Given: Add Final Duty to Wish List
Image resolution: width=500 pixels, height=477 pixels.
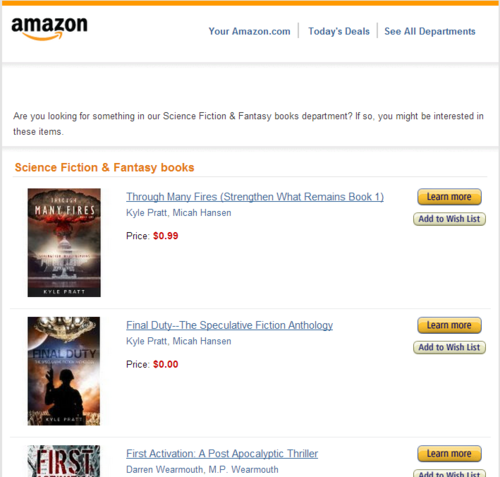Looking at the screenshot, I should pyautogui.click(x=449, y=347).
